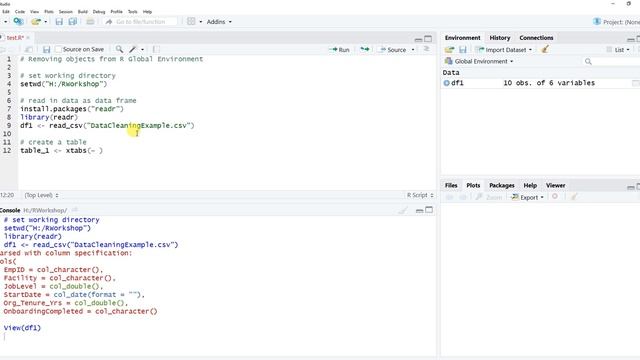The height and width of the screenshot is (360, 640).
Task: Save workspace icon in Environment pane
Action: point(462,50)
